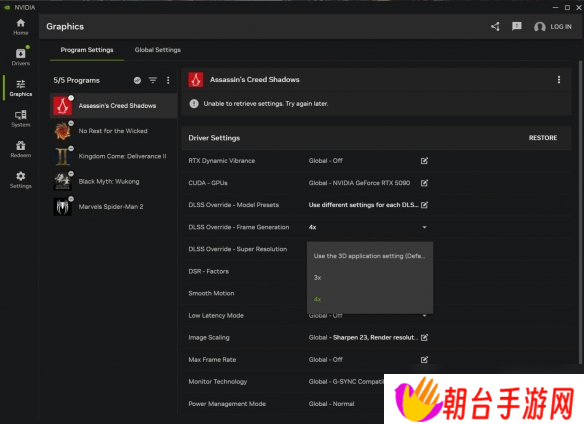
Task: Choose 3x frame generation option
Action: (x=370, y=278)
